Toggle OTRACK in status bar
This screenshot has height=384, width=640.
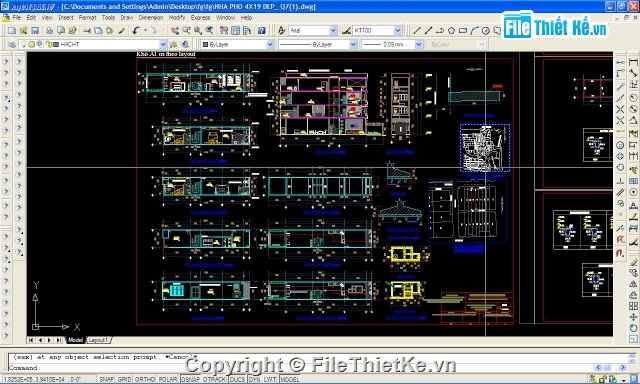pos(214,380)
